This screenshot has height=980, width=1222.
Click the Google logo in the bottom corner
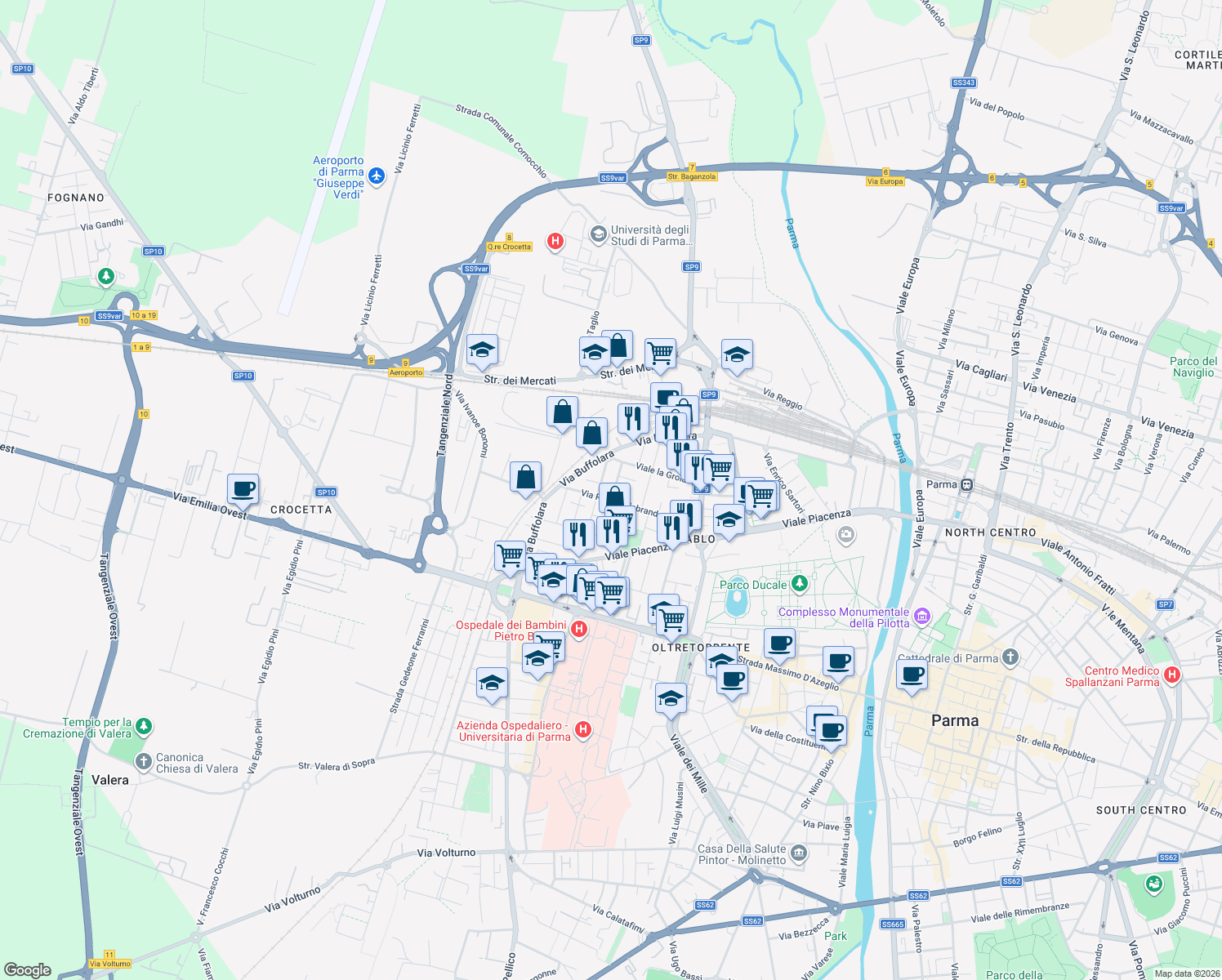[26, 969]
